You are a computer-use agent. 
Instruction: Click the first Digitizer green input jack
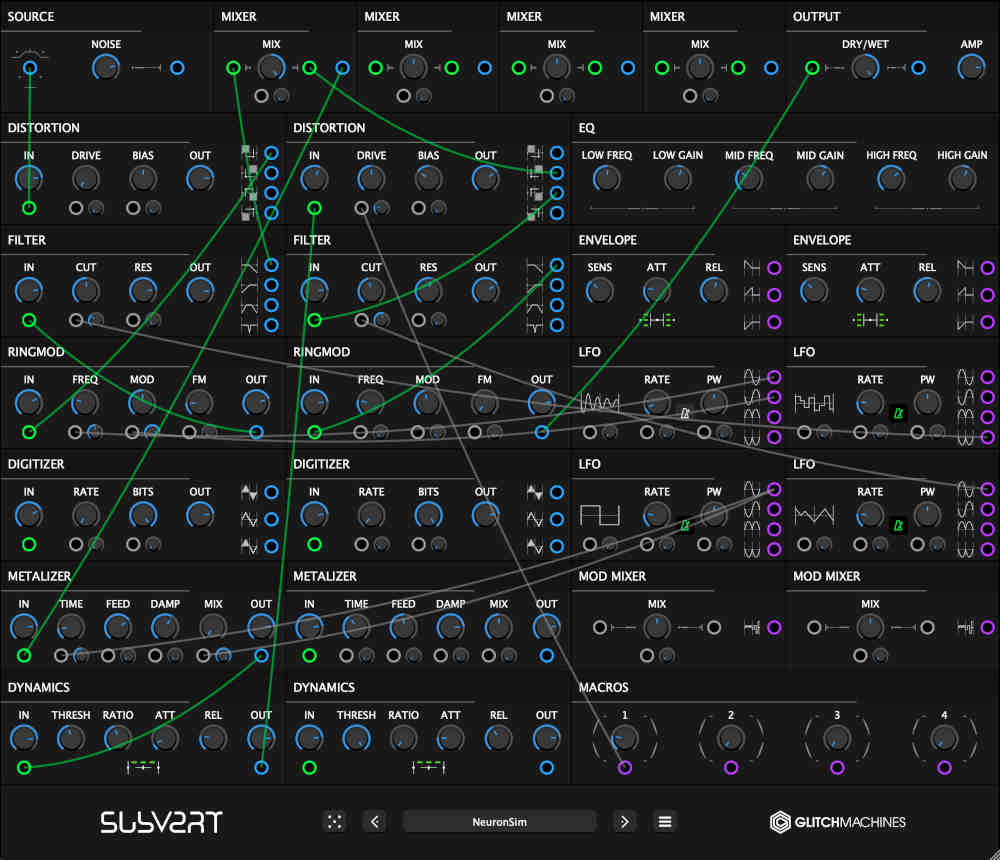tap(29, 544)
